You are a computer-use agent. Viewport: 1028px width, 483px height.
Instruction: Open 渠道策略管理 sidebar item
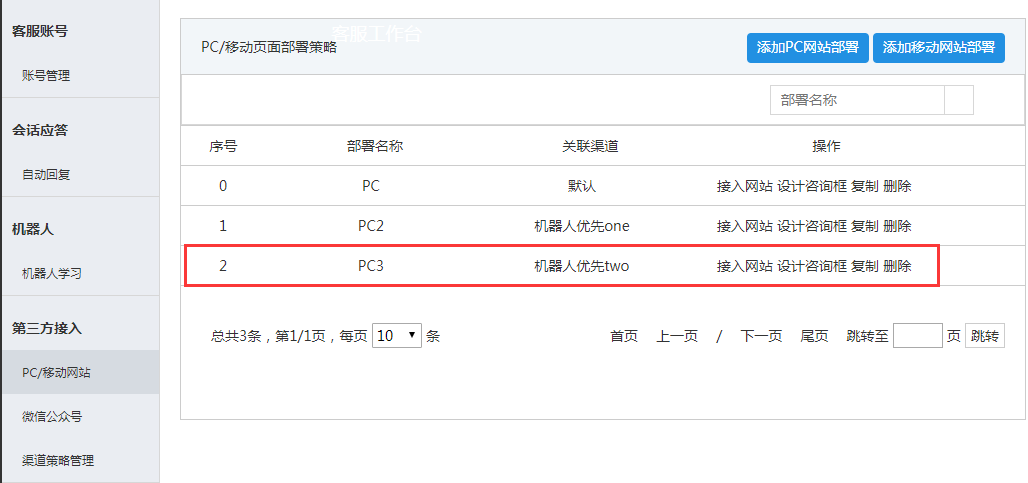coord(58,460)
